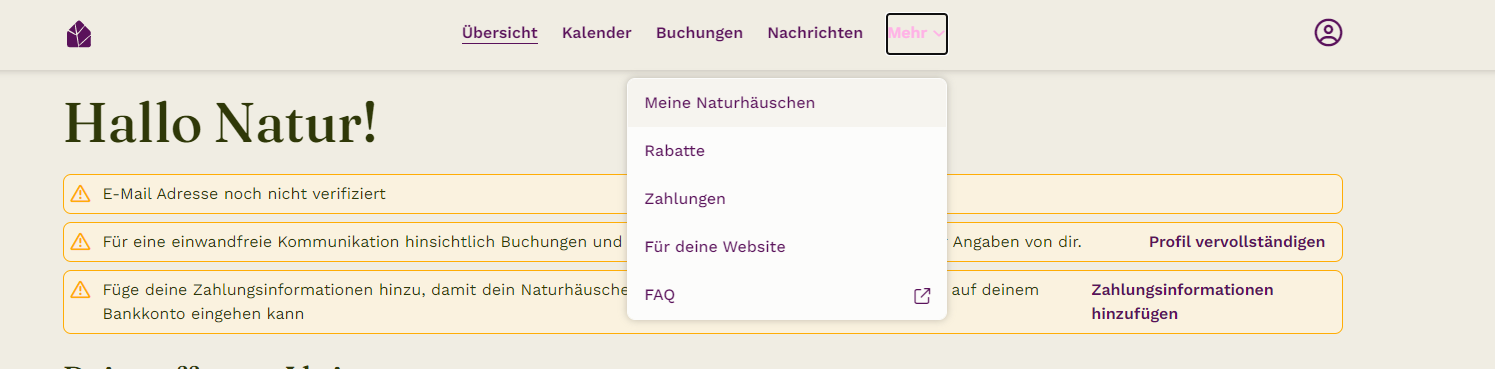Screen dimensions: 1495x369
Task: Open Zahlungen menu item
Action: tap(787, 199)
